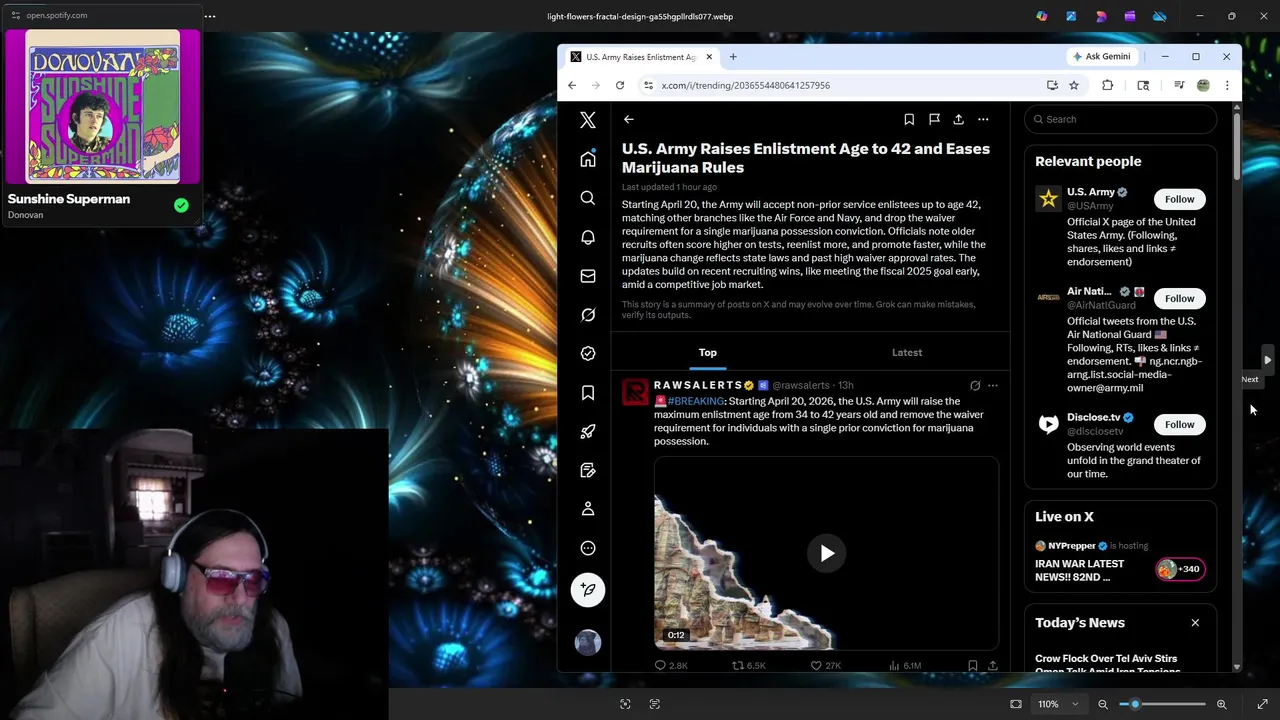The height and width of the screenshot is (720, 1280).
Task: Bookmark the RAWSALERTS post
Action: click(972, 665)
